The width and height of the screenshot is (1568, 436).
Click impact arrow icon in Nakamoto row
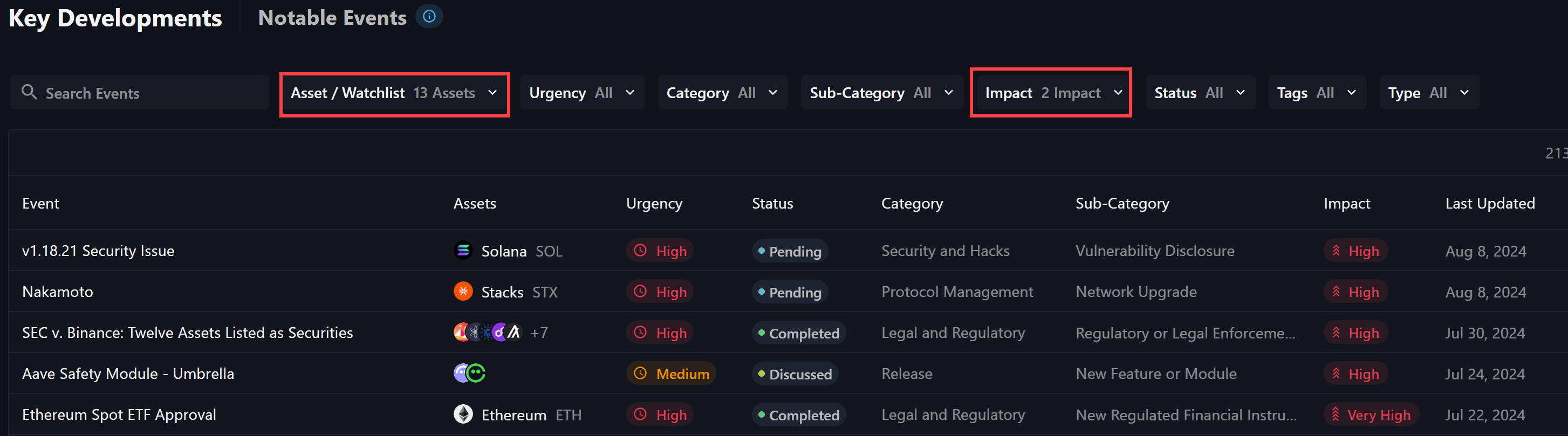pos(1336,291)
